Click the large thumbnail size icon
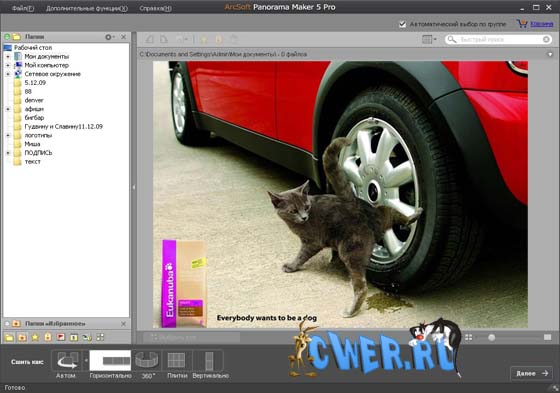The width and height of the screenshot is (560, 393). click(548, 337)
